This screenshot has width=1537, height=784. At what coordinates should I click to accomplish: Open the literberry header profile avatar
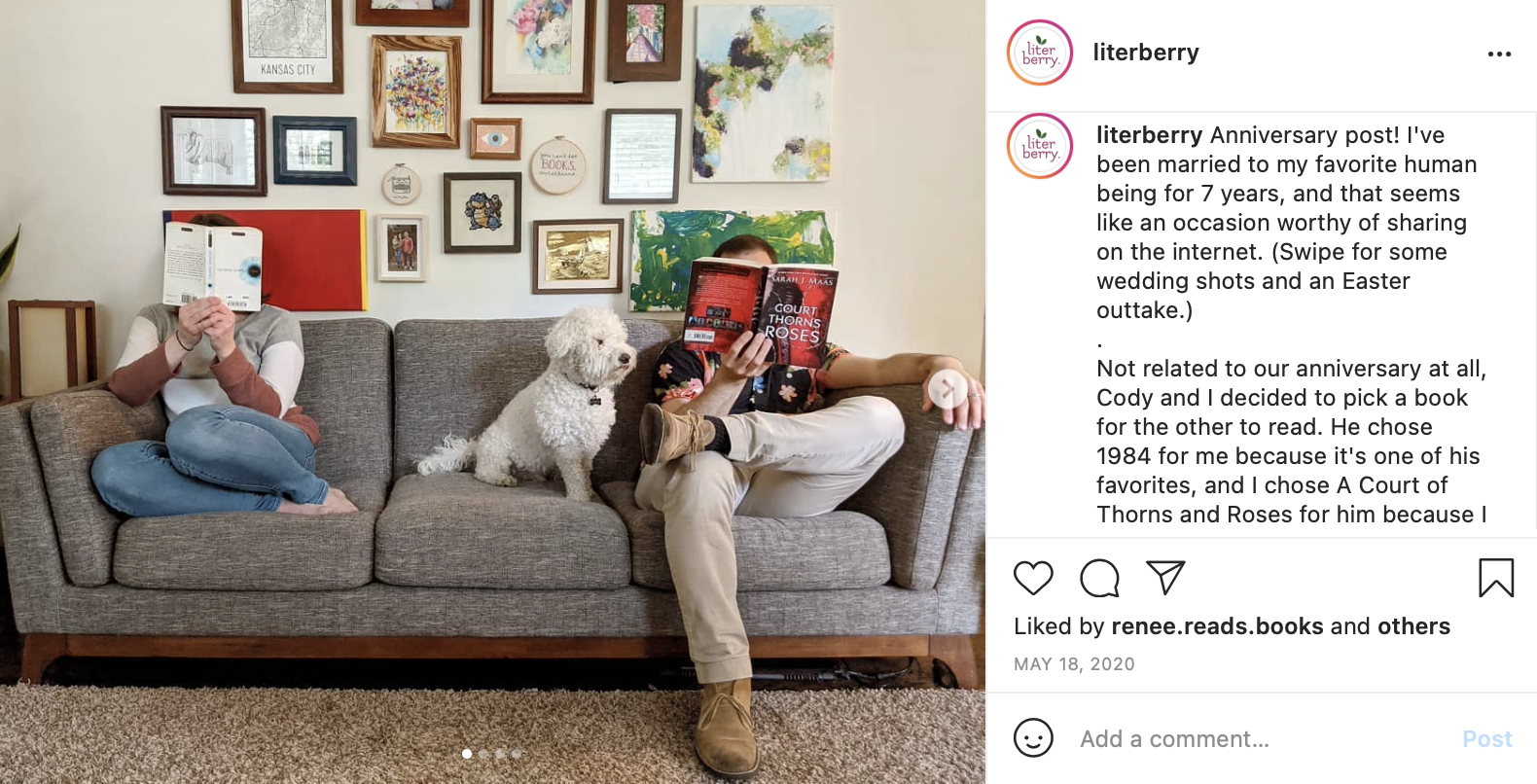point(1040,53)
